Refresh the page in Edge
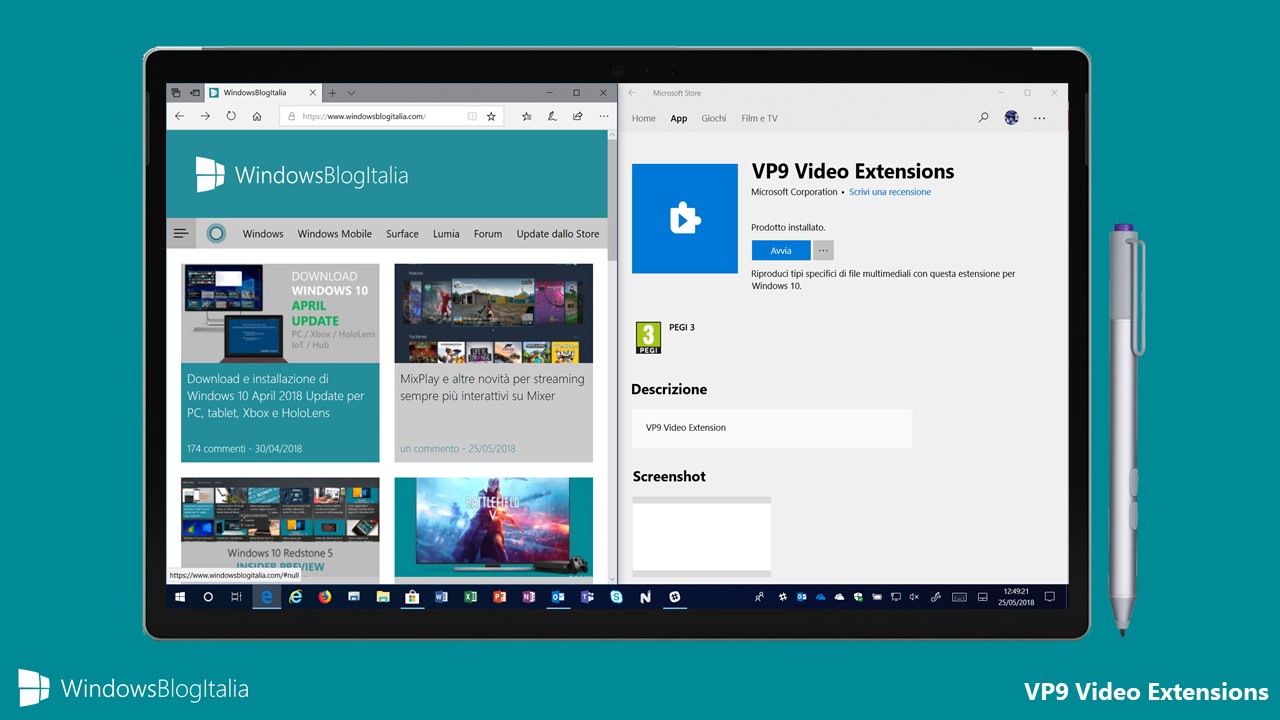The height and width of the screenshot is (720, 1280). [x=231, y=116]
